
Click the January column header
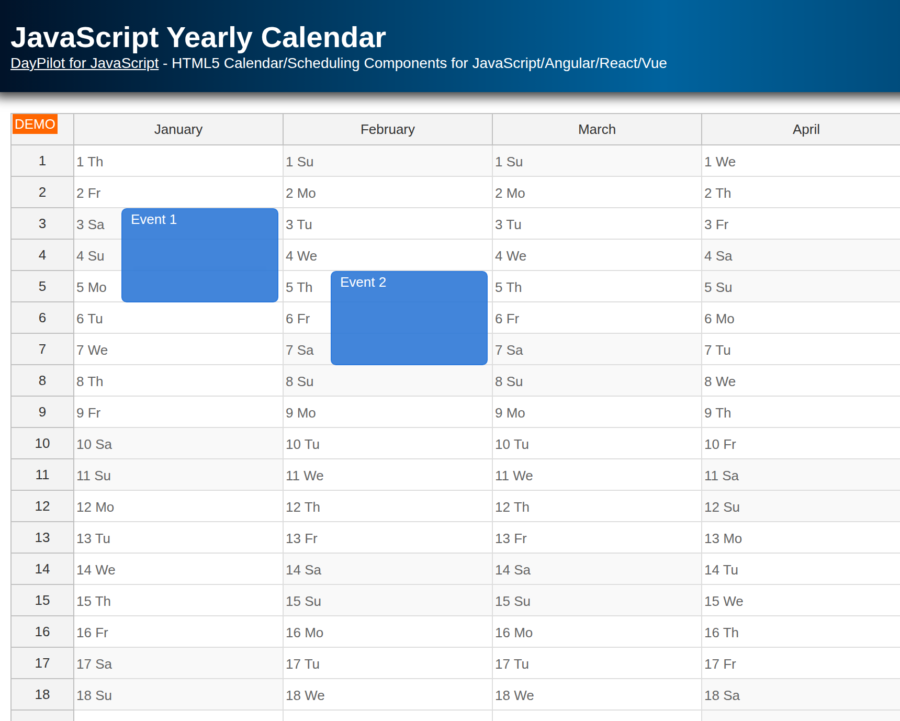(178, 129)
